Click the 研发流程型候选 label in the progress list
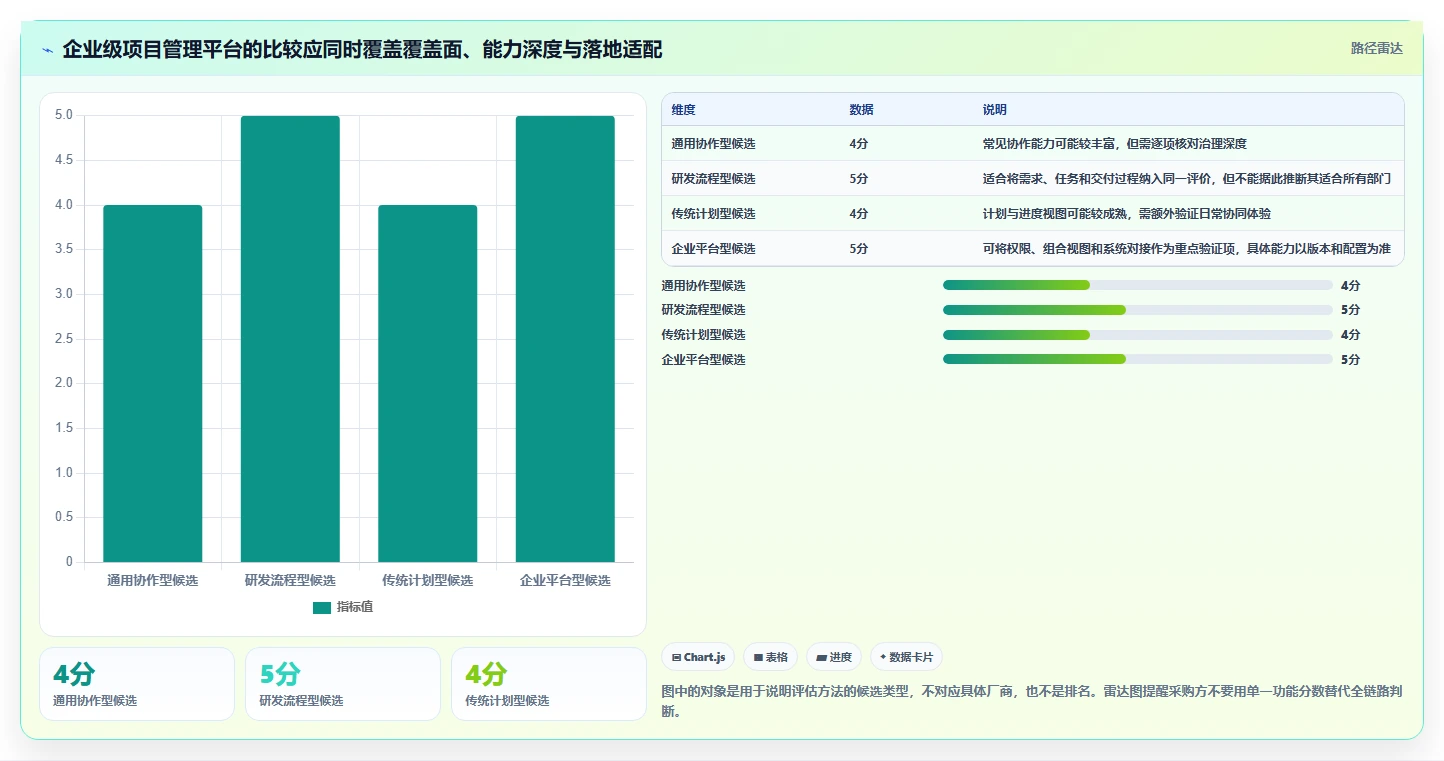This screenshot has height=761, width=1444. point(704,310)
